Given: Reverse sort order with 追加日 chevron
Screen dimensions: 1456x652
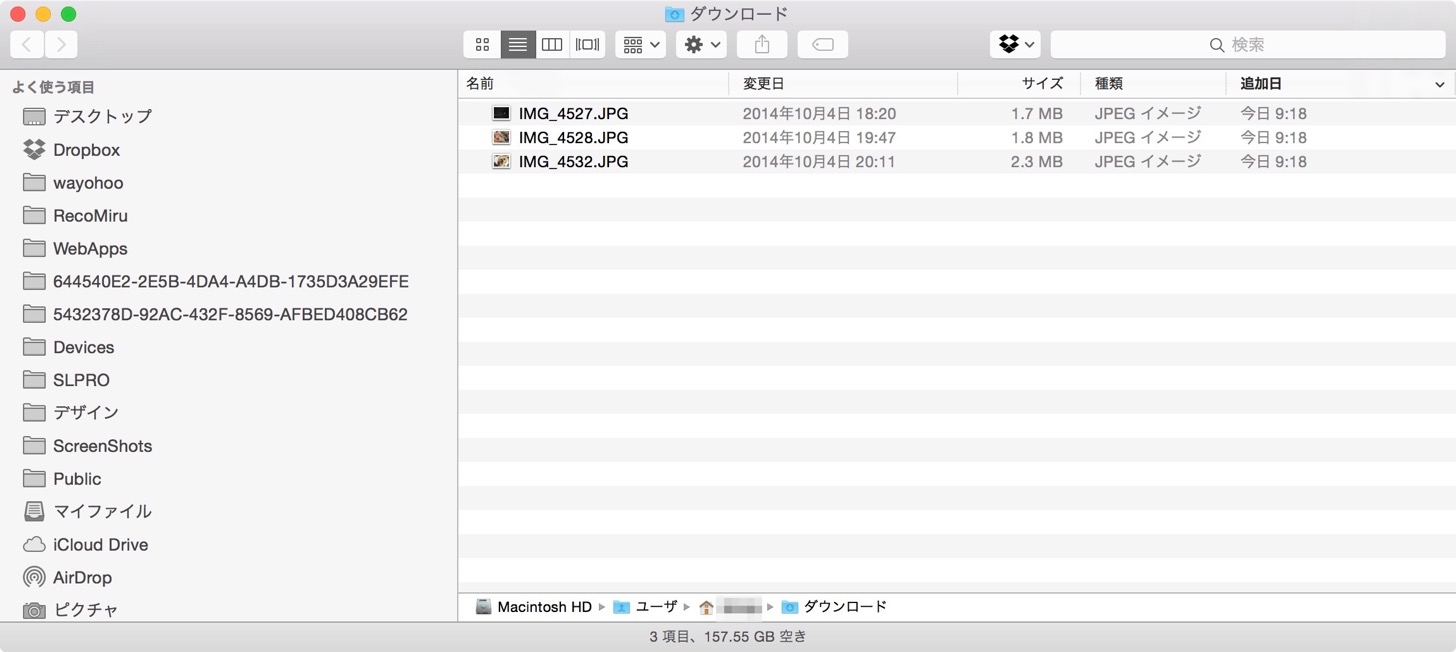Looking at the screenshot, I should [1440, 85].
